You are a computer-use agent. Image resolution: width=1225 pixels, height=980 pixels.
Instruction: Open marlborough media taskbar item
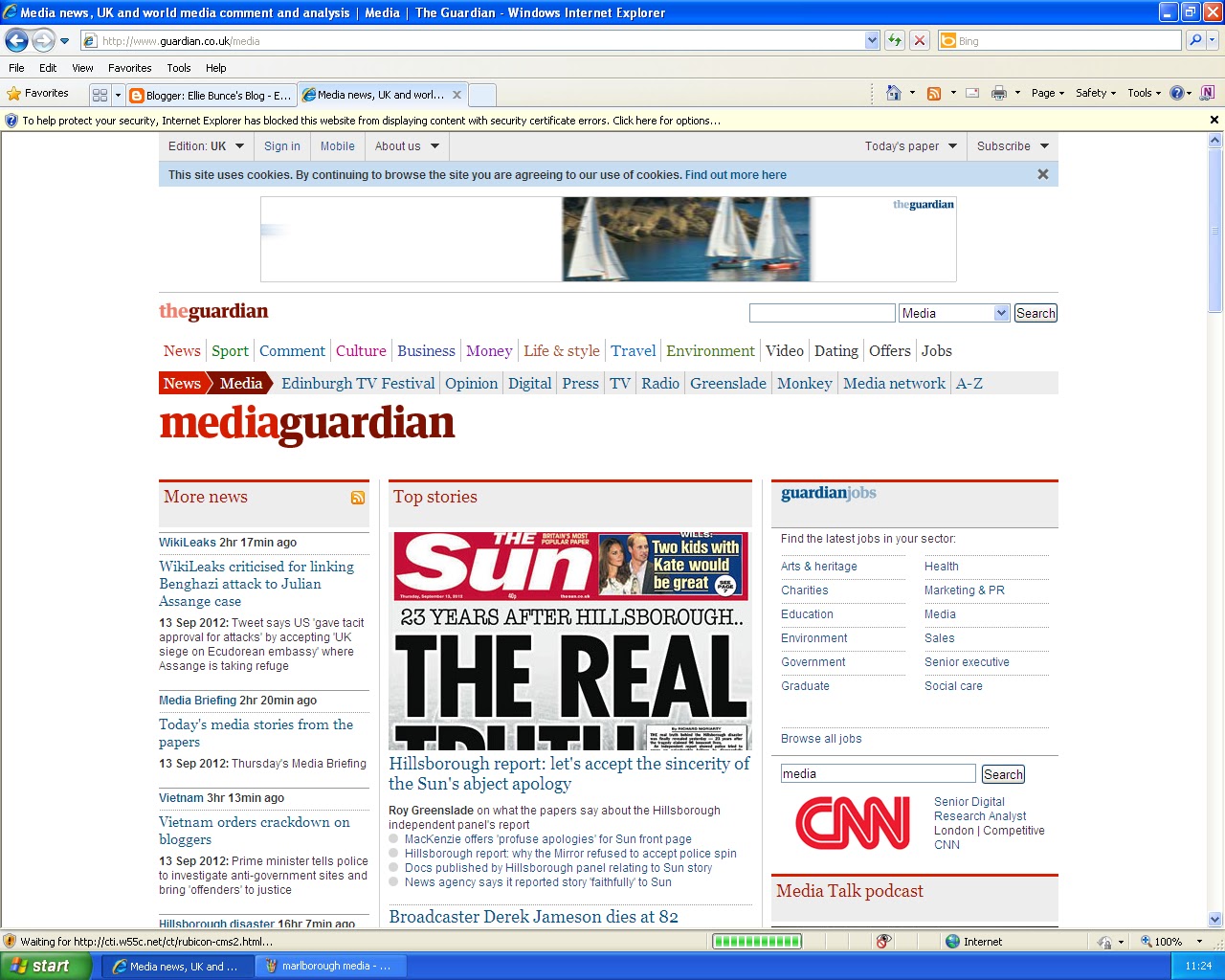click(330, 966)
